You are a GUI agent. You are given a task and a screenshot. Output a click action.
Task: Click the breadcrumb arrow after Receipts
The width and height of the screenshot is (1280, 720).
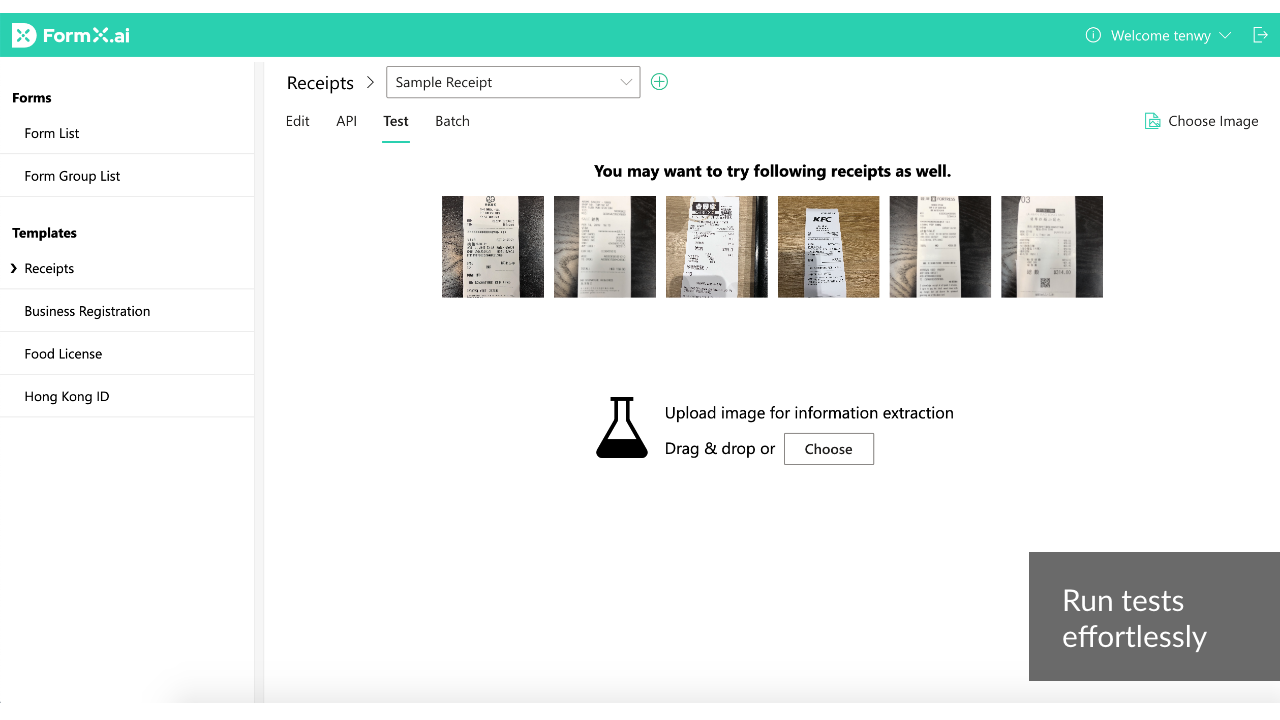pos(370,83)
